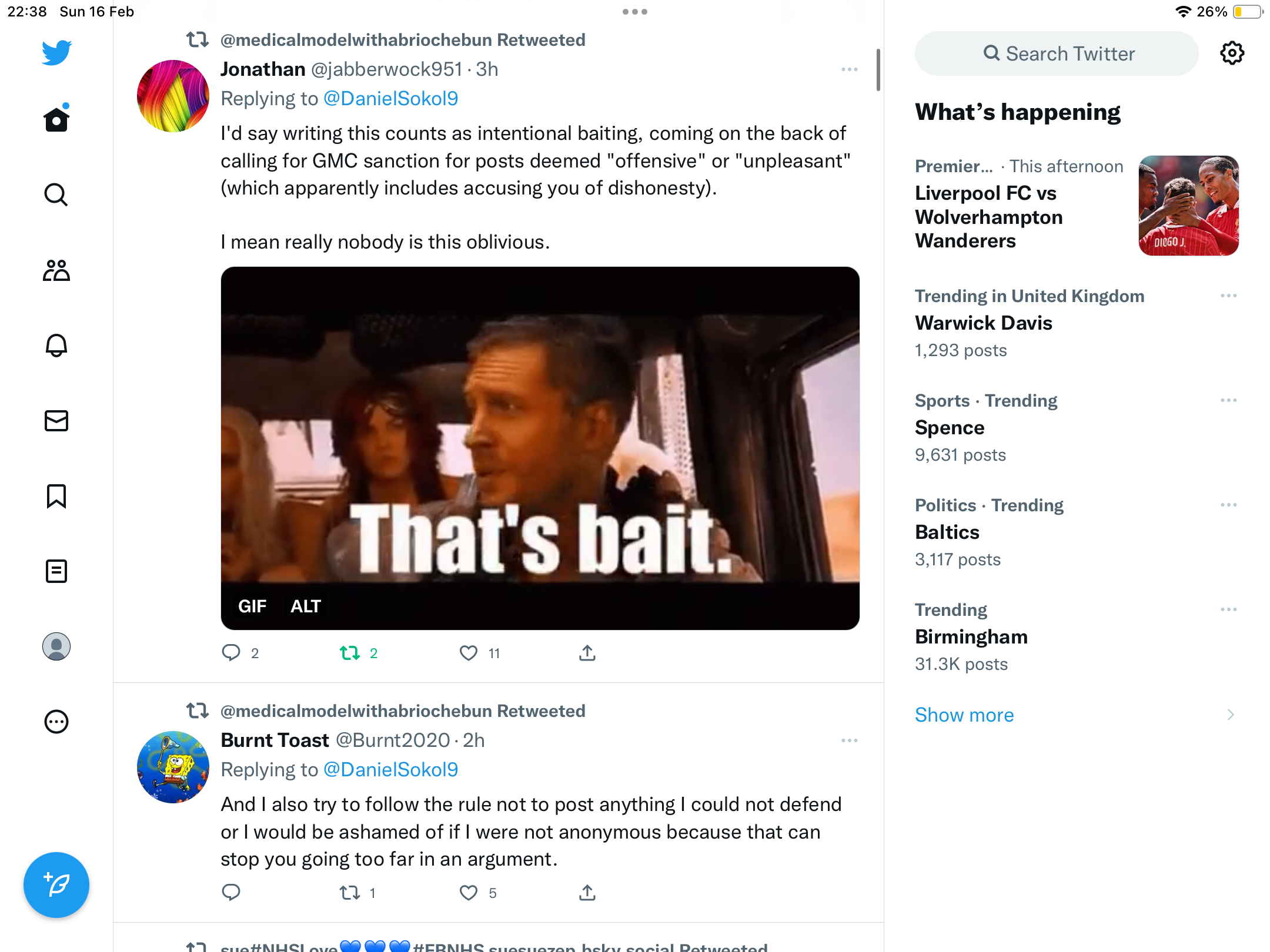The width and height of the screenshot is (1270, 952).
Task: View ALT description on the GIF
Action: point(306,606)
